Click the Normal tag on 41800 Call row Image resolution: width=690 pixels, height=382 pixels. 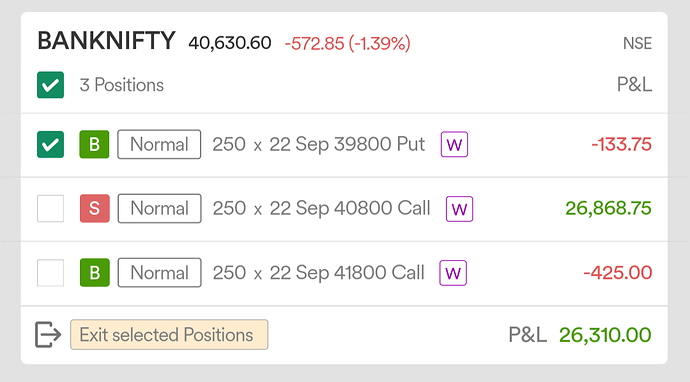[159, 272]
